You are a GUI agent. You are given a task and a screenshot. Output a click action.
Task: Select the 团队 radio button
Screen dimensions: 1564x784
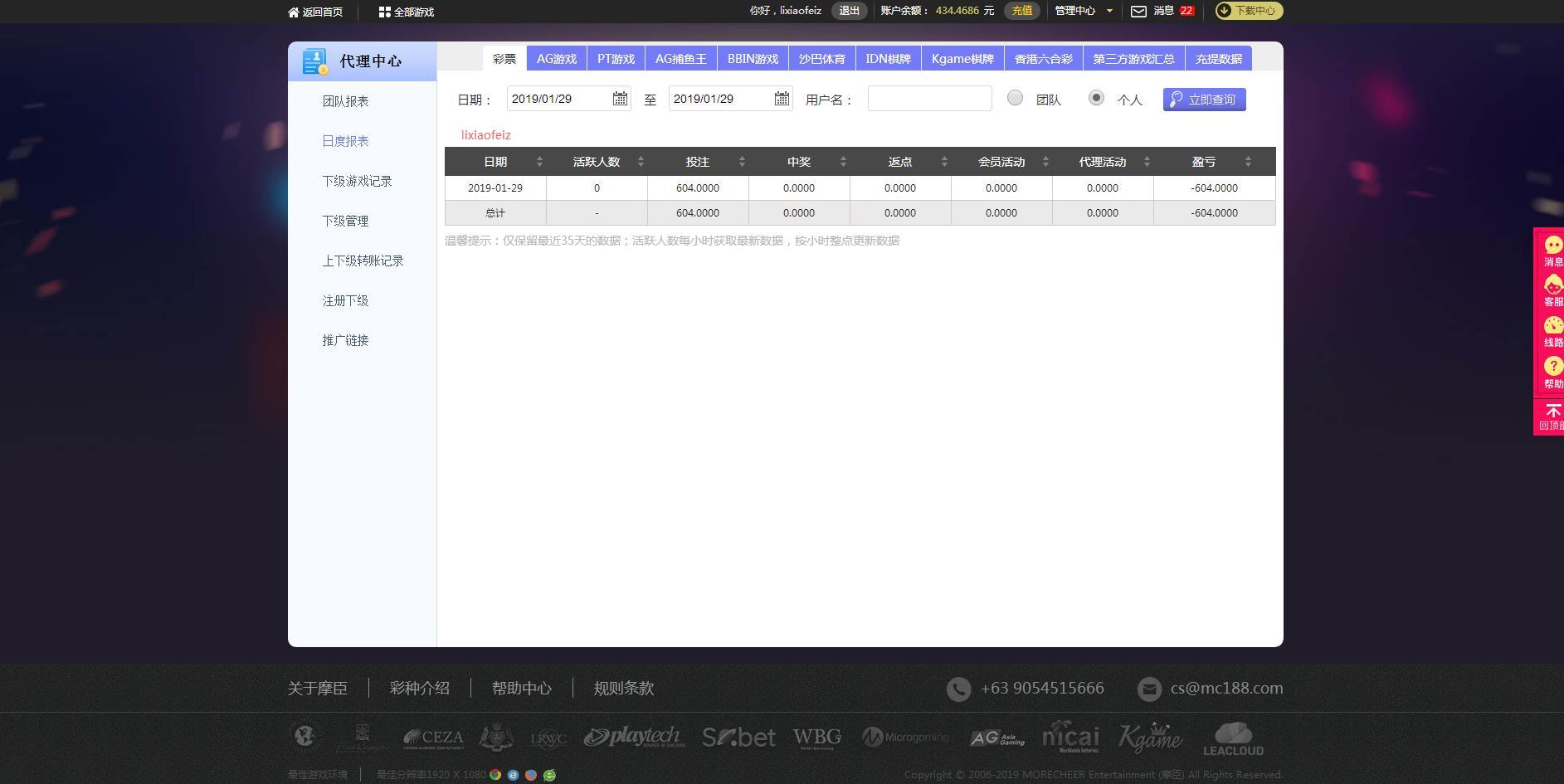[1015, 97]
